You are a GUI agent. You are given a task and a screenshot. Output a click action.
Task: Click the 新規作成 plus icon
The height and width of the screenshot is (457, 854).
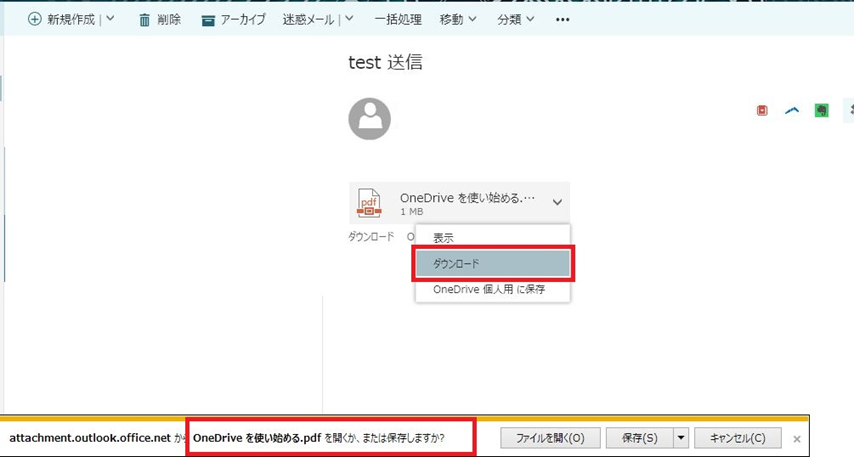click(x=34, y=20)
